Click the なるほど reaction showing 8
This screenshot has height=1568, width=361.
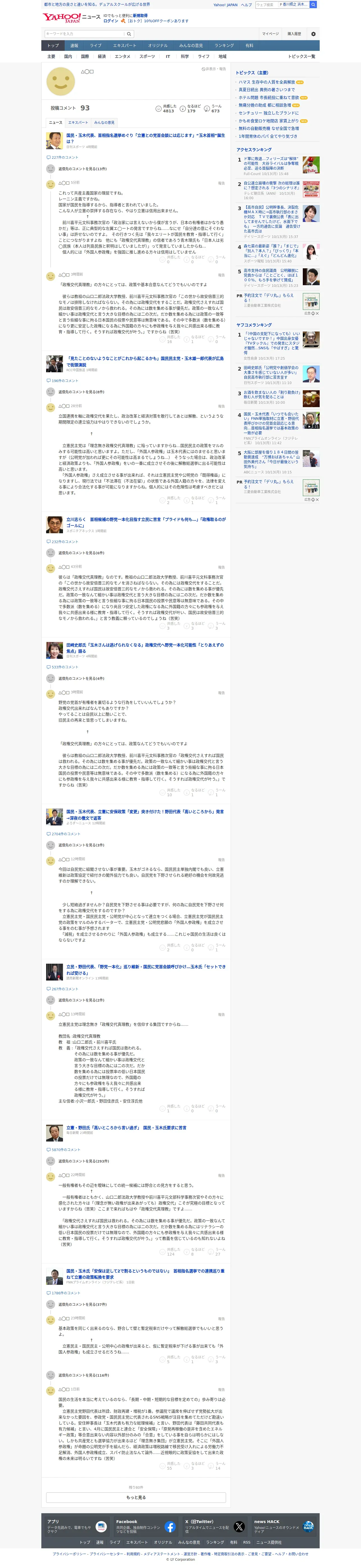[x=194, y=1252]
